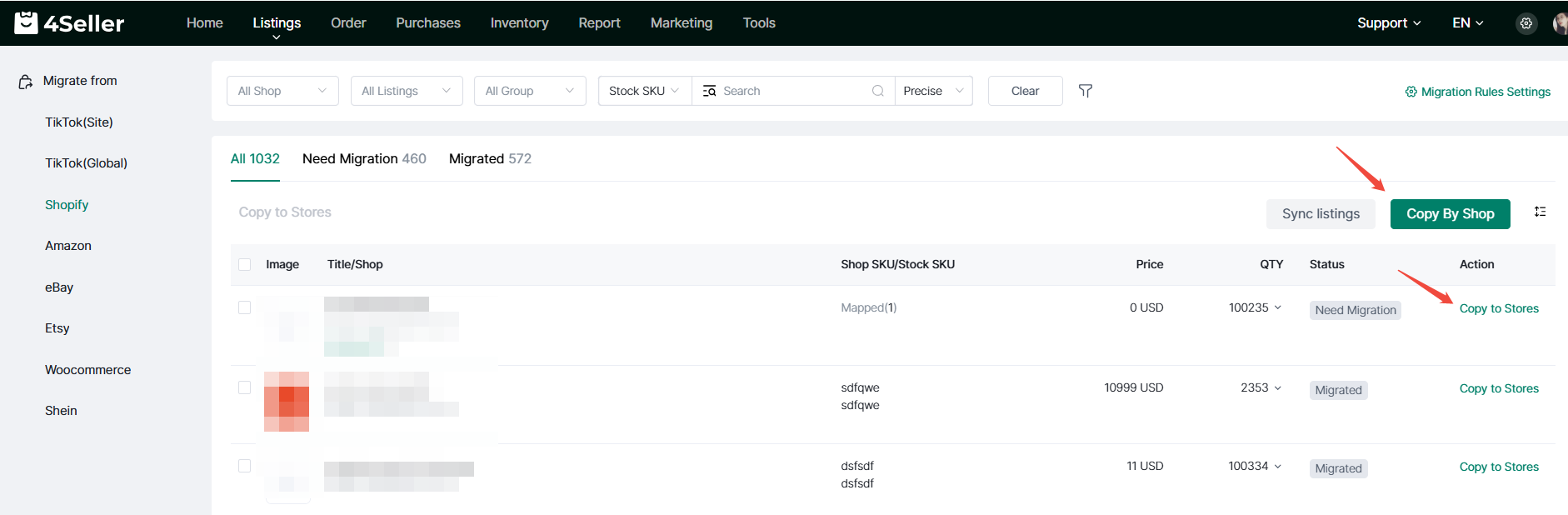Select eBay in the sidebar
Screen dimensions: 1568x515
pyautogui.click(x=59, y=287)
